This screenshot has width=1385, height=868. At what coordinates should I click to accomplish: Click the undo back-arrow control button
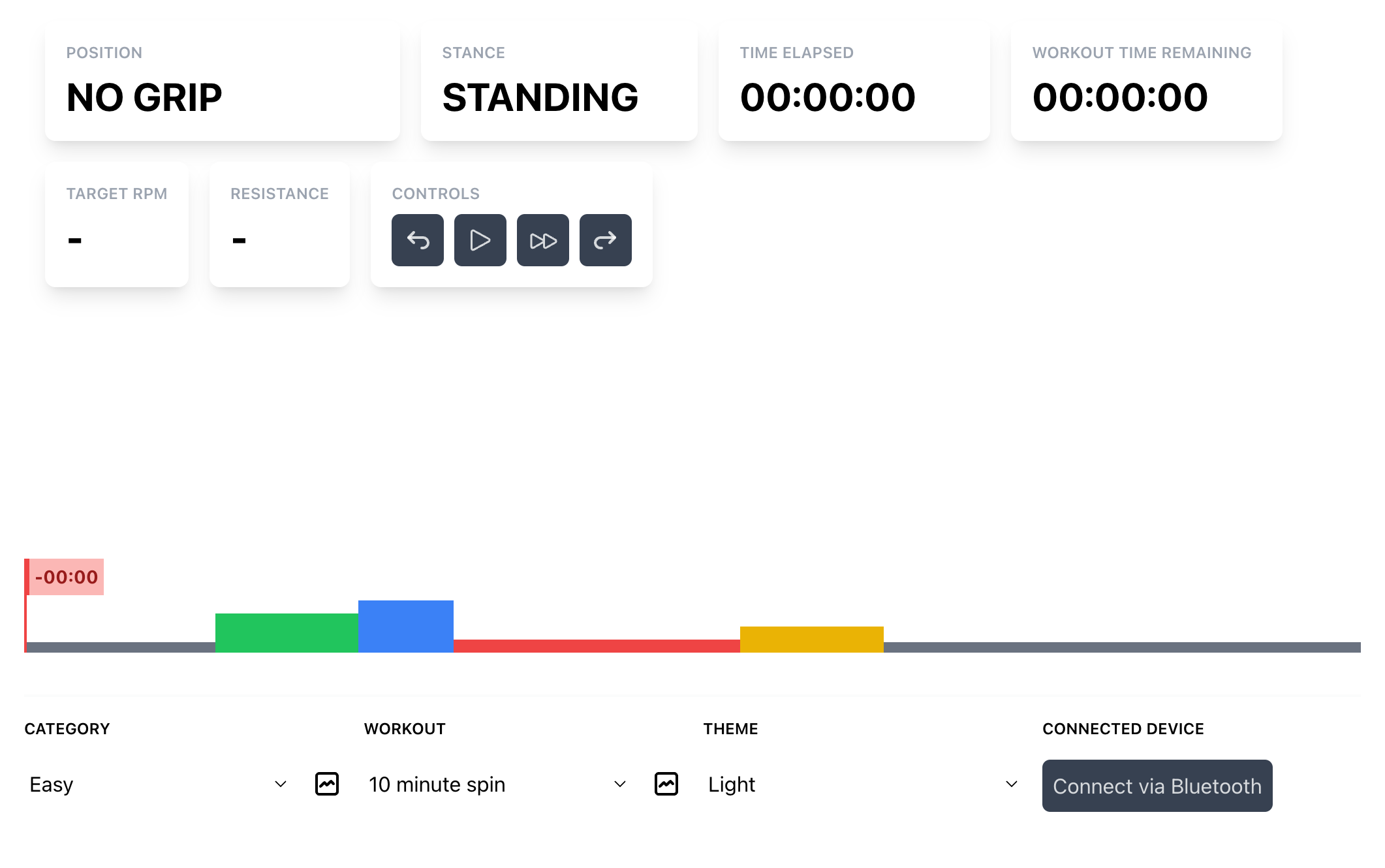(x=418, y=240)
